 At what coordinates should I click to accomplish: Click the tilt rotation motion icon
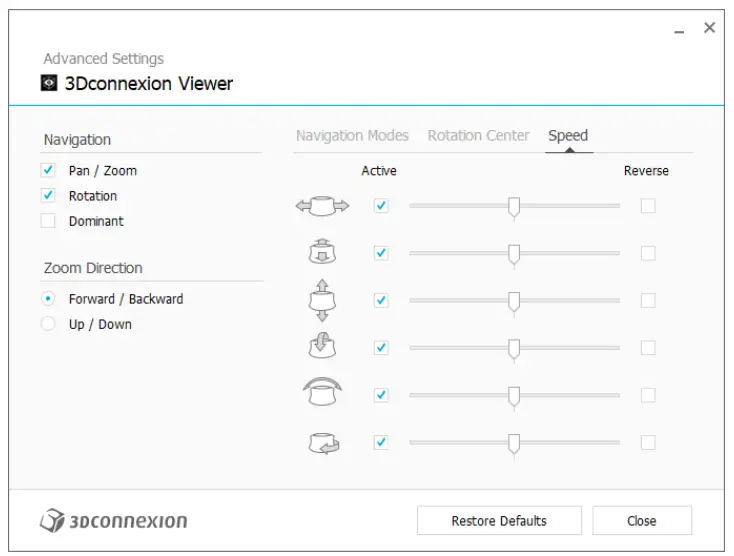click(322, 347)
